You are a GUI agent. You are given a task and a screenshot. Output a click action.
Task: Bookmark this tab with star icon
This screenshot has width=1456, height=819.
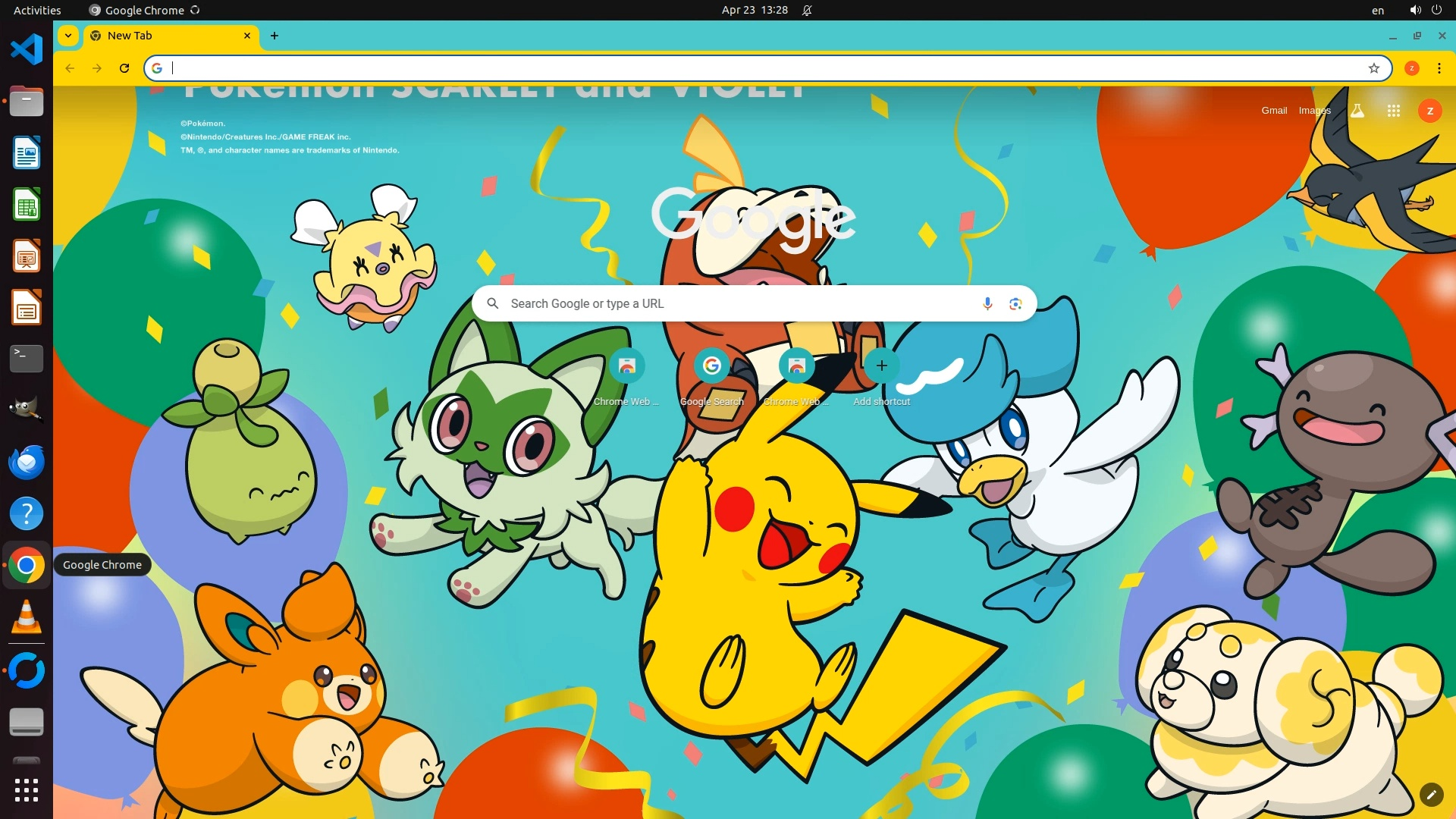(1373, 68)
